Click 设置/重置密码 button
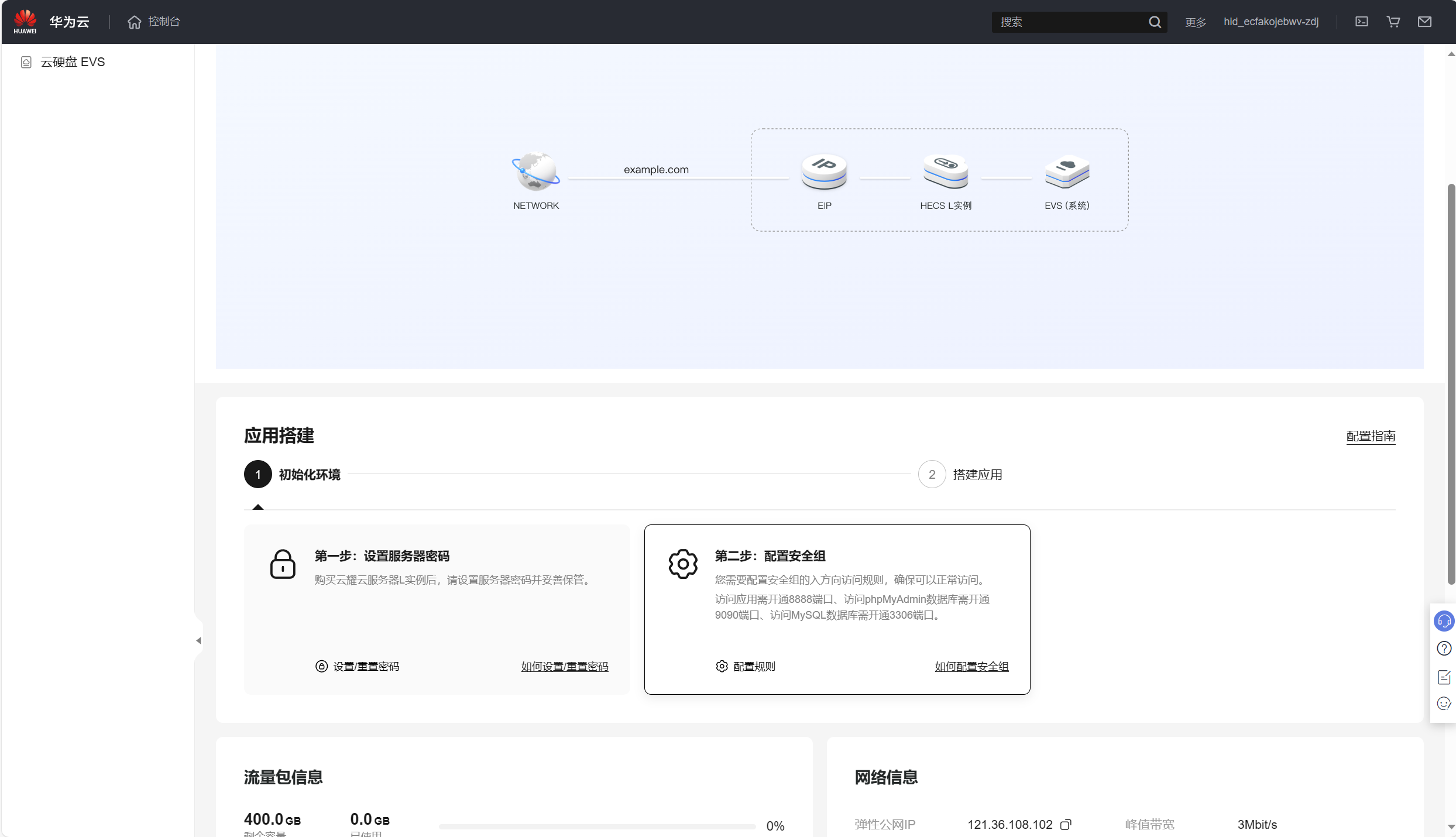The width and height of the screenshot is (1456, 837). 358,666
